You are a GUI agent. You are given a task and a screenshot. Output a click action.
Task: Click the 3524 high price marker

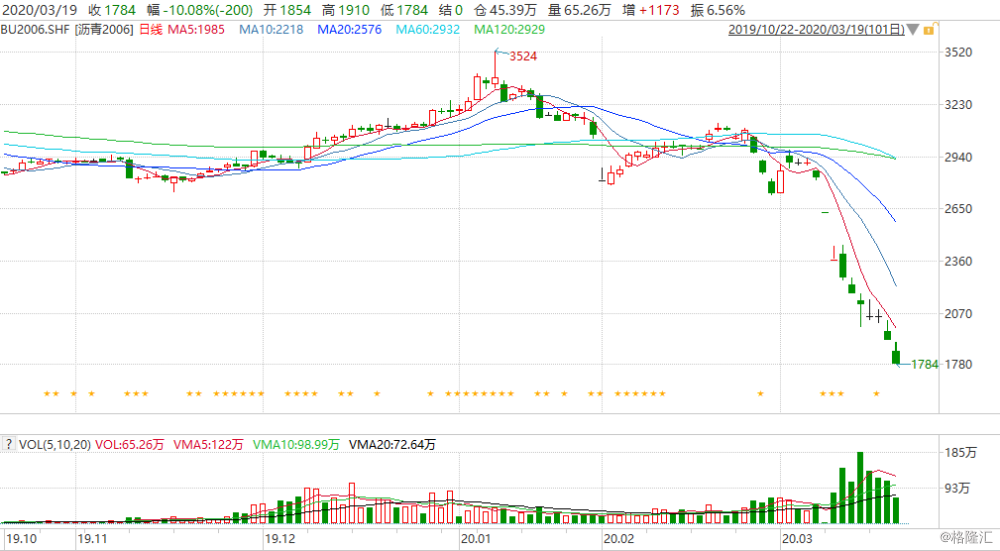click(524, 57)
